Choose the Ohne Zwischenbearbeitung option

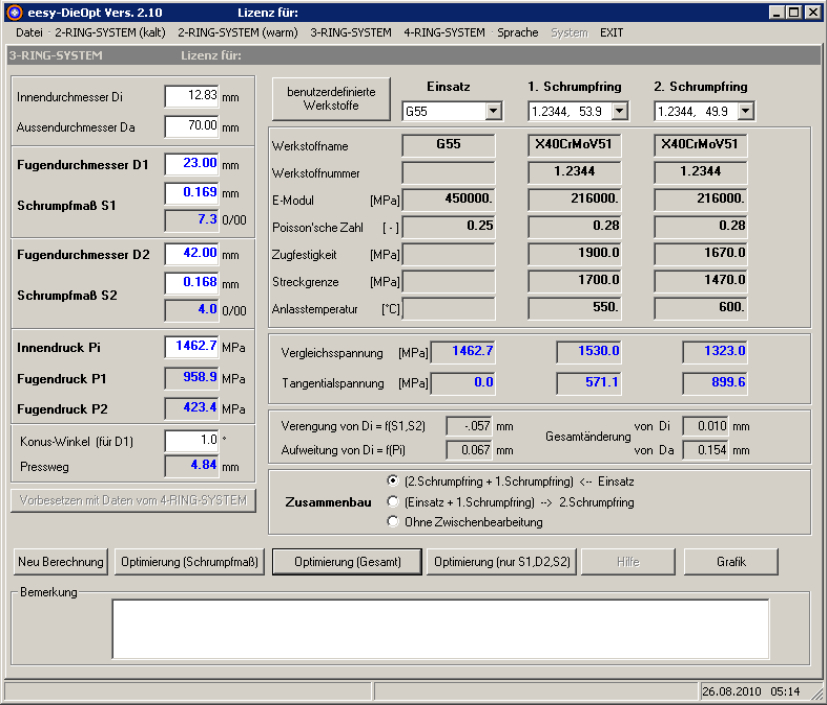[393, 522]
